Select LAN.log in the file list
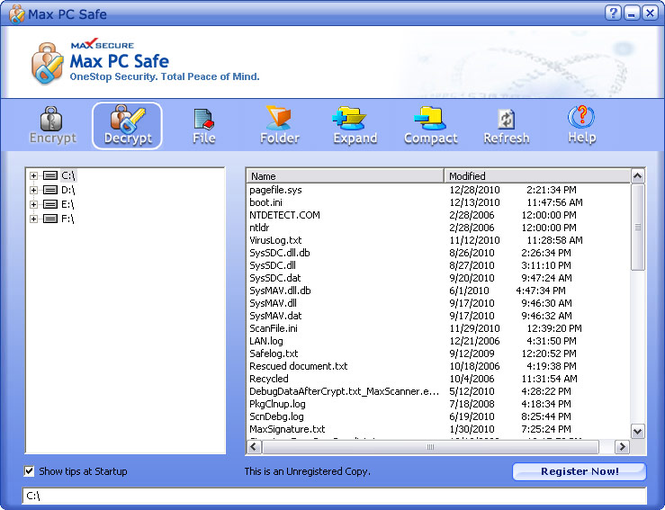The image size is (665, 510). pyautogui.click(x=266, y=341)
